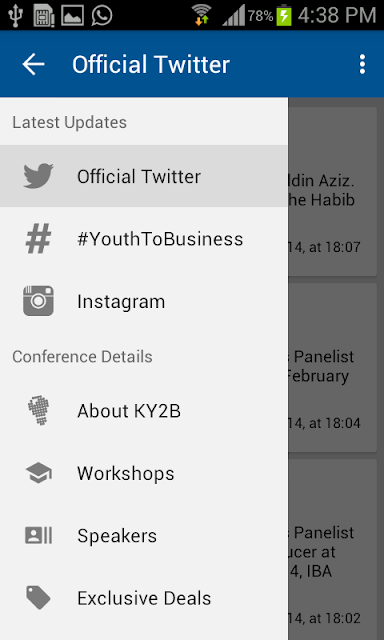Screen dimensions: 384x640
Task: View the Speakers list
Action: tap(144, 536)
